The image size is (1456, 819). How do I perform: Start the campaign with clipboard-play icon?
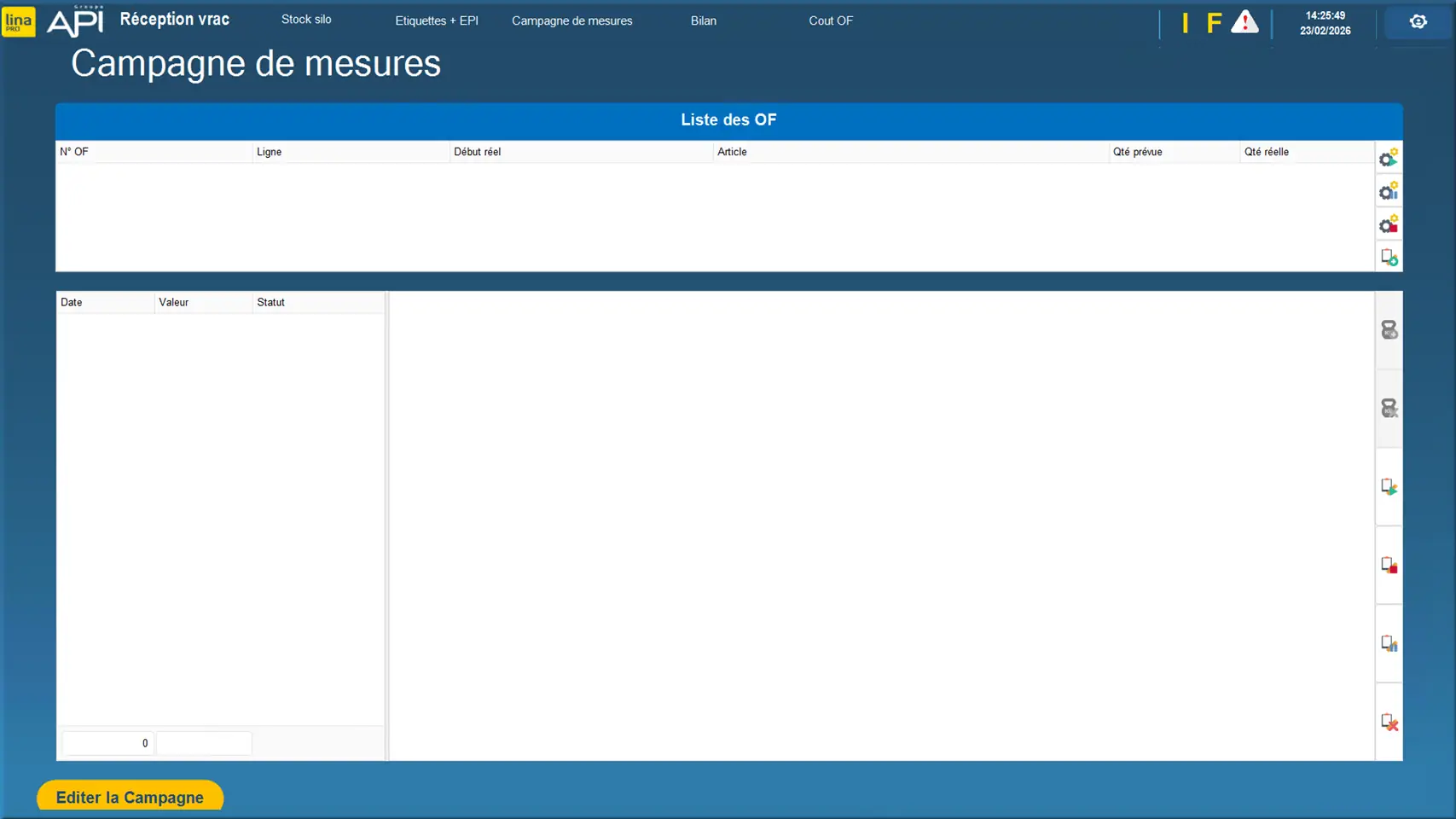tap(1389, 487)
